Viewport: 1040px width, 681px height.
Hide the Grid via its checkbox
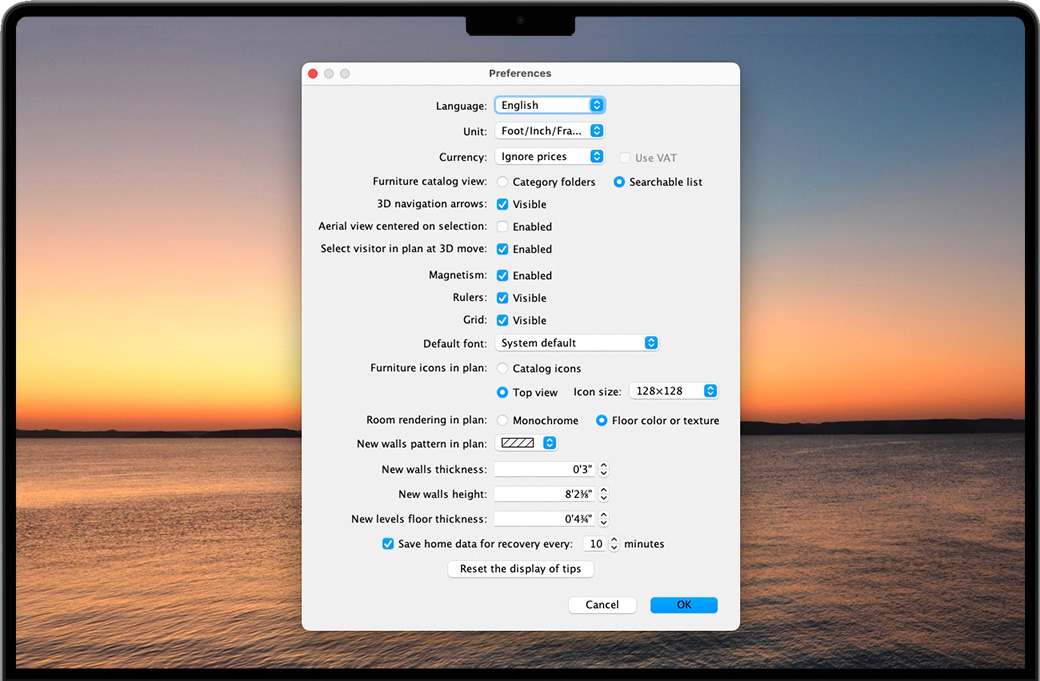click(x=503, y=320)
